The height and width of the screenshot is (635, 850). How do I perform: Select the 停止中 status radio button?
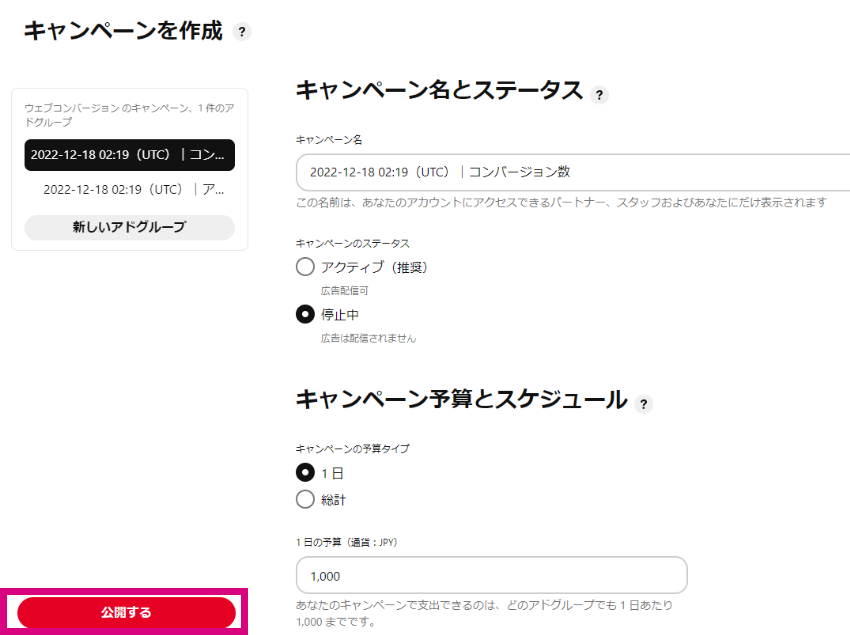(x=305, y=314)
